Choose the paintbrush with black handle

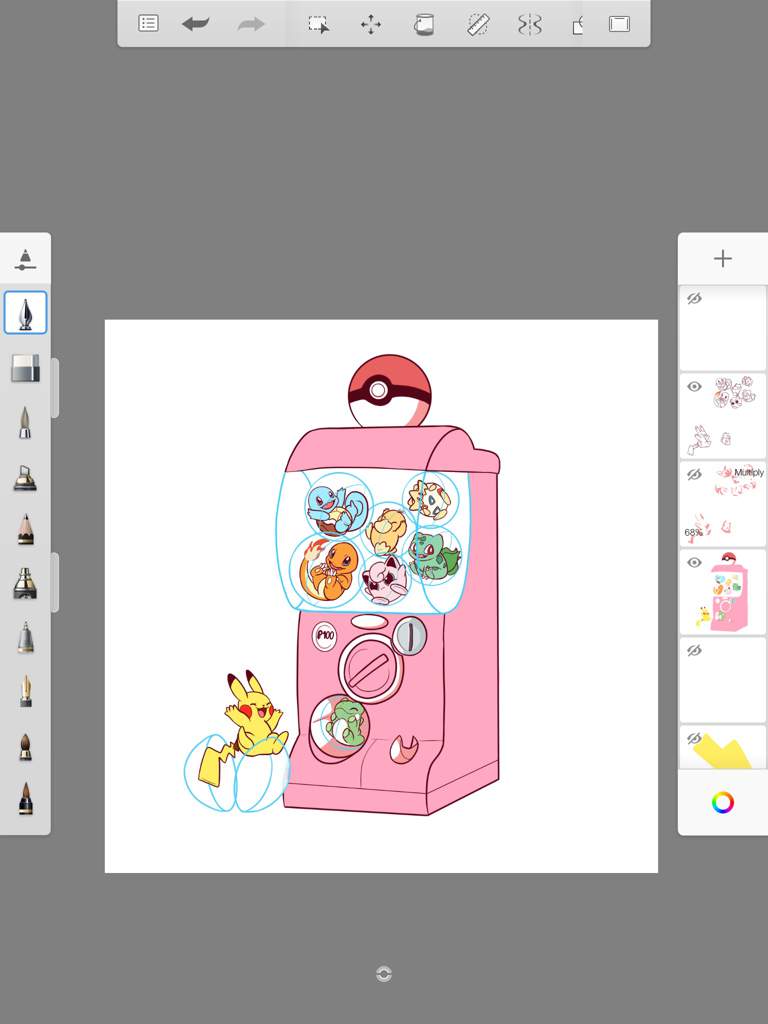tap(25, 798)
